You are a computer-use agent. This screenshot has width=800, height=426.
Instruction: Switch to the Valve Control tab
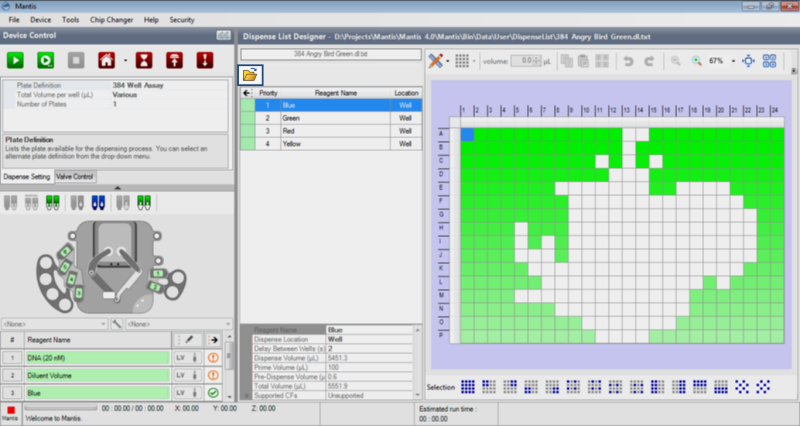point(74,177)
